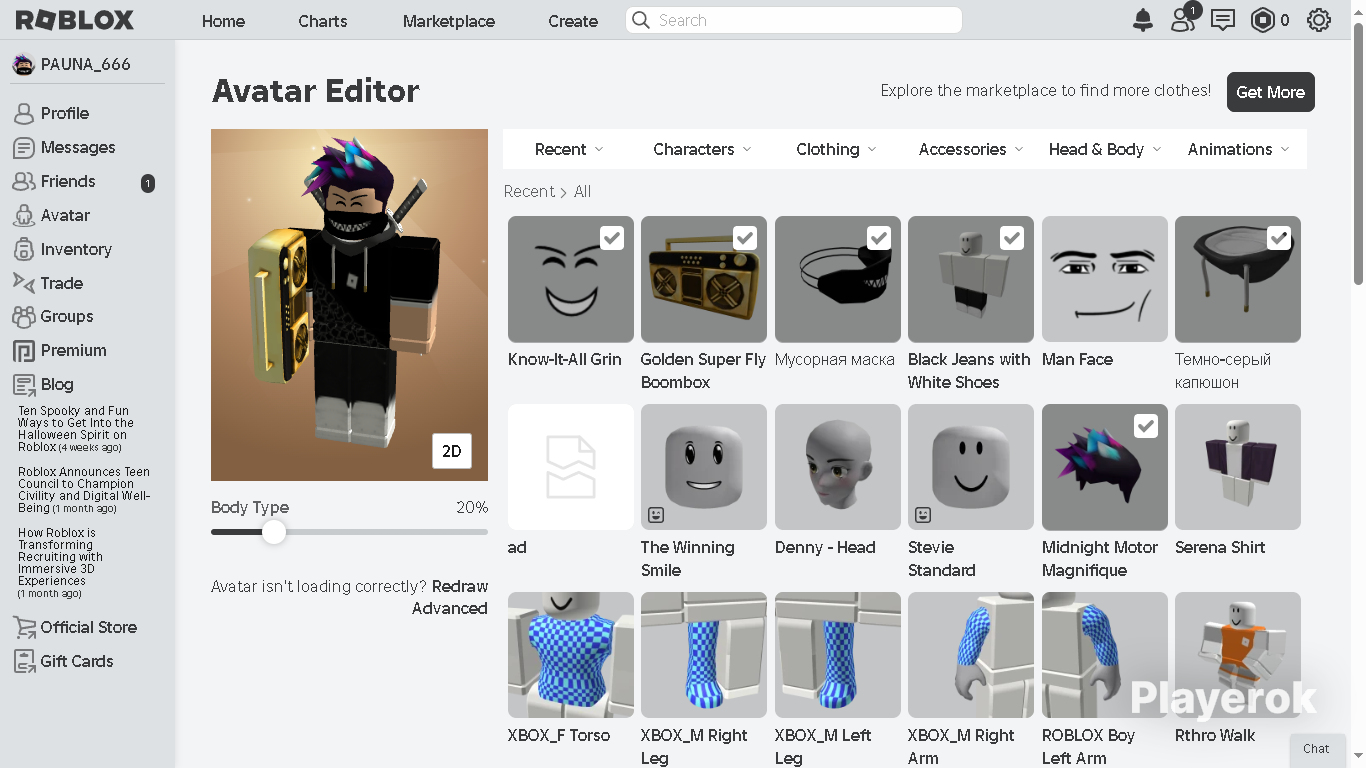Open Ten Spooky and Fun Ways blog post
The width and height of the screenshot is (1366, 768).
[76, 429]
